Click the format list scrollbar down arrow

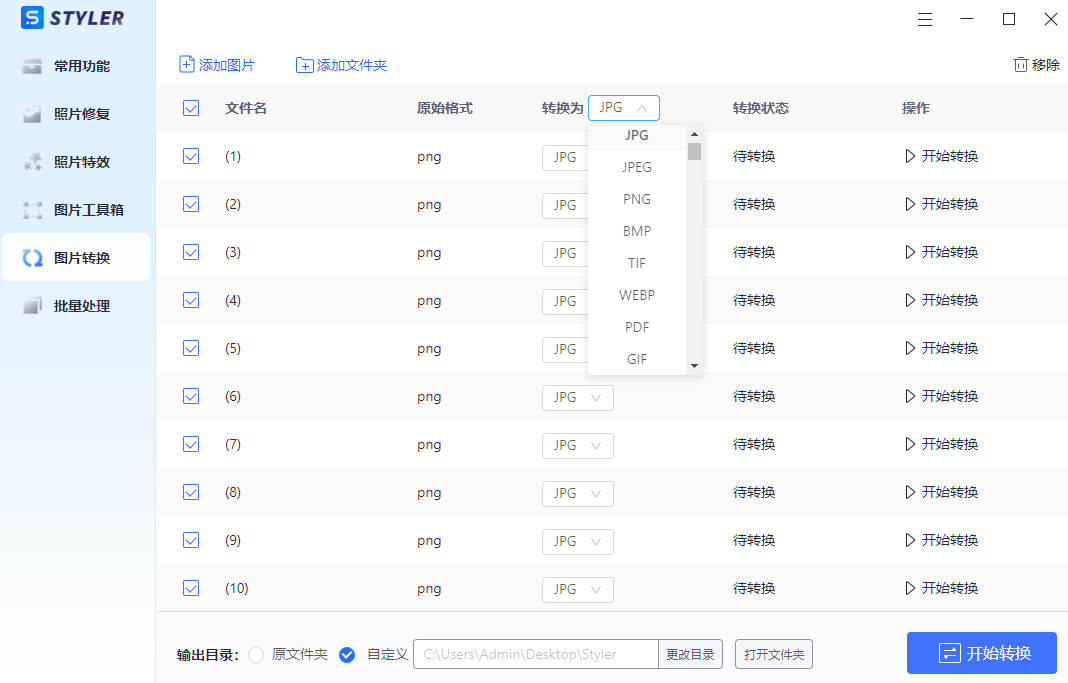pyautogui.click(x=694, y=366)
